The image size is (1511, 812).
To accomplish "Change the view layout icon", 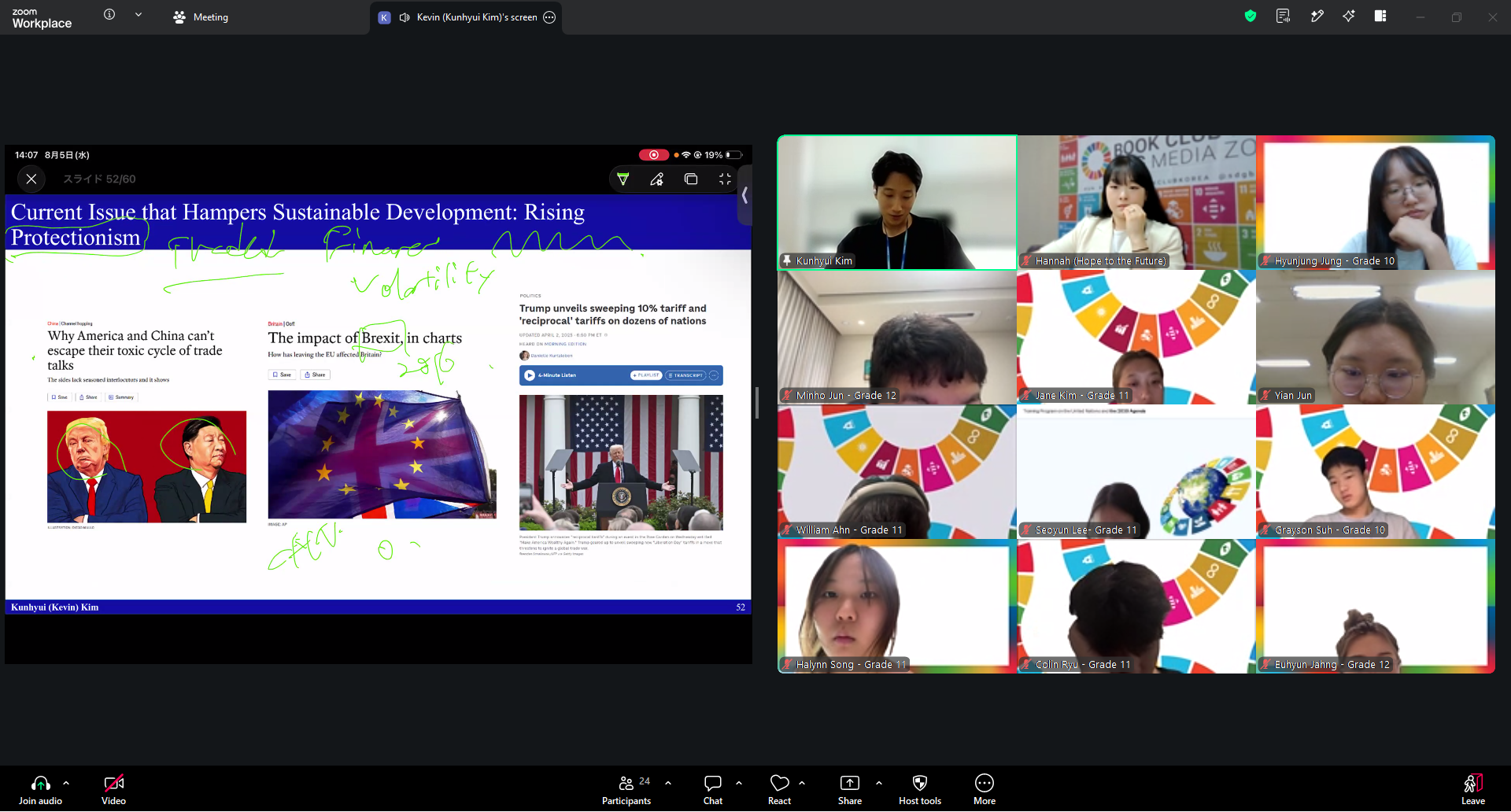I will tap(1380, 16).
